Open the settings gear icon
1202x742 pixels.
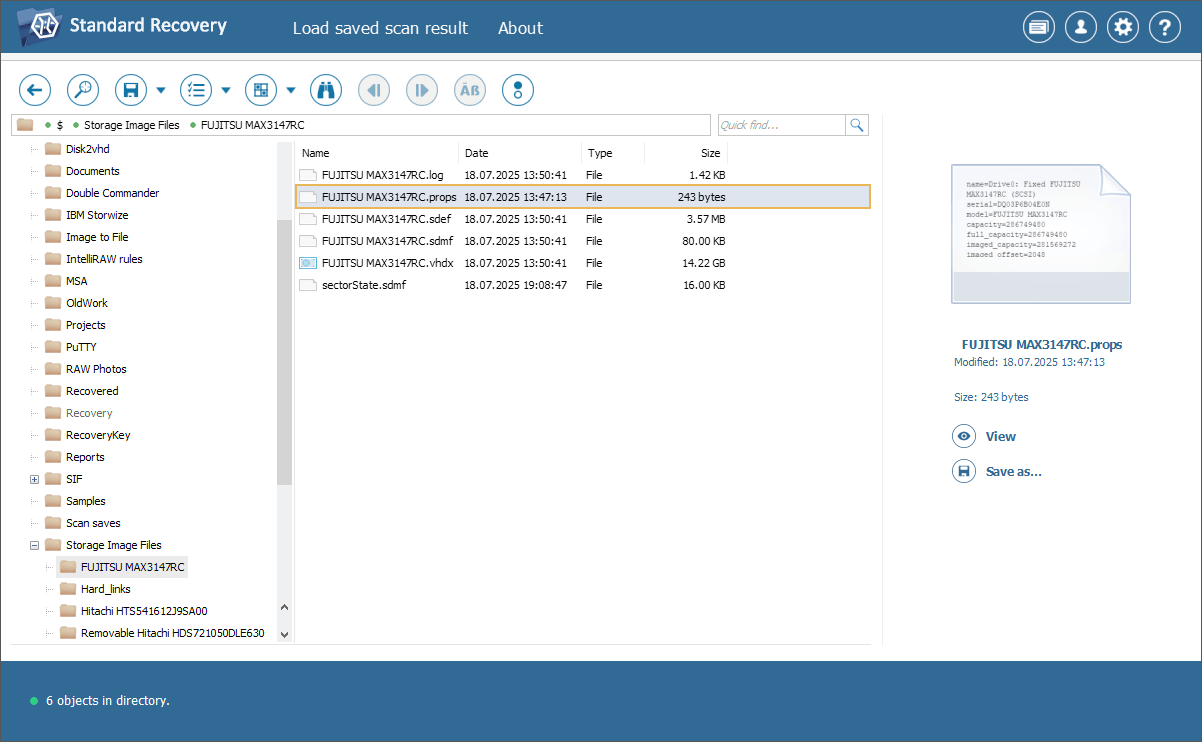[1123, 28]
